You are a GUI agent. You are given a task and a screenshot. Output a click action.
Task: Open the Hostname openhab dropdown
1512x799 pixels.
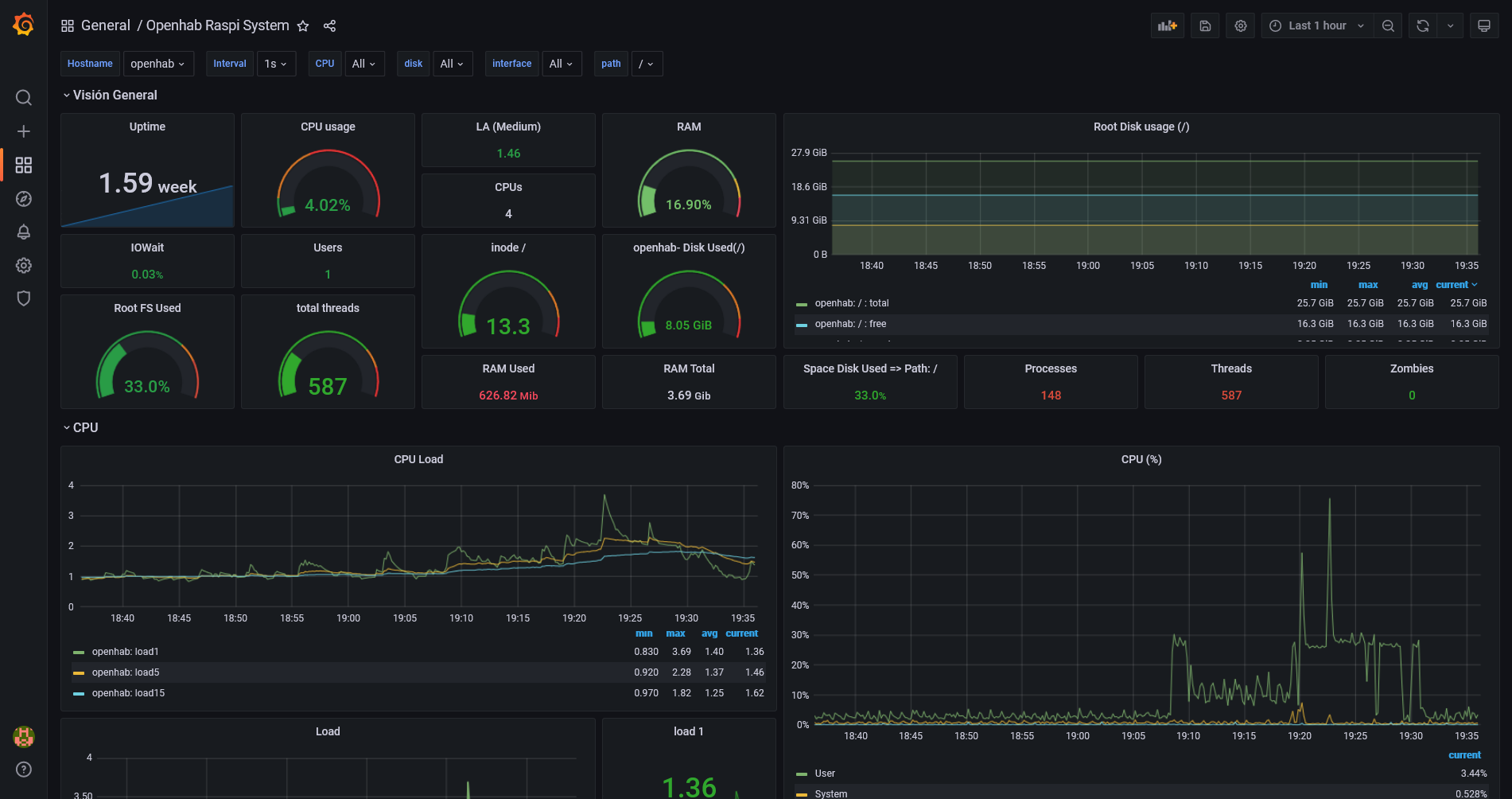click(158, 64)
